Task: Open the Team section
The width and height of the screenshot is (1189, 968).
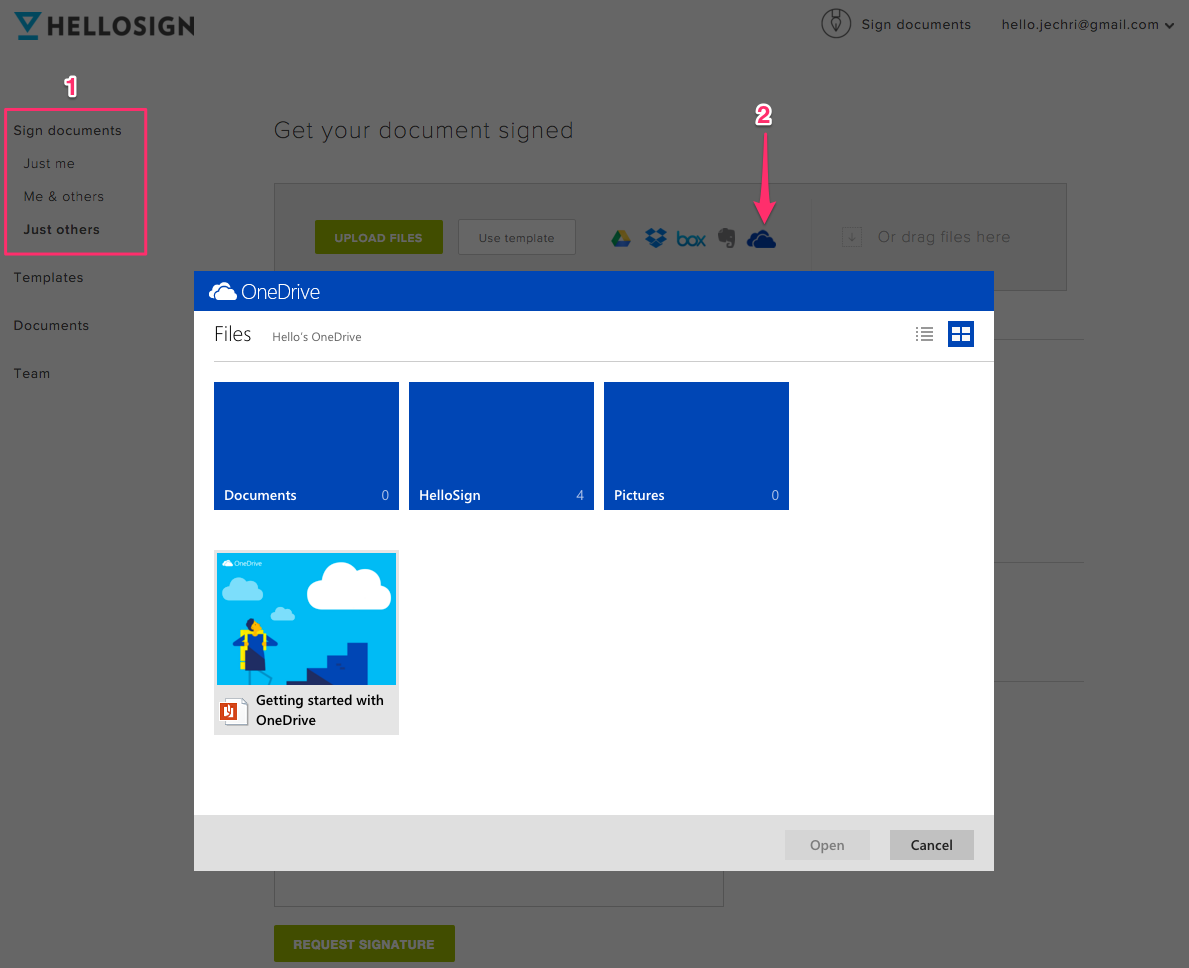Action: pyautogui.click(x=32, y=374)
